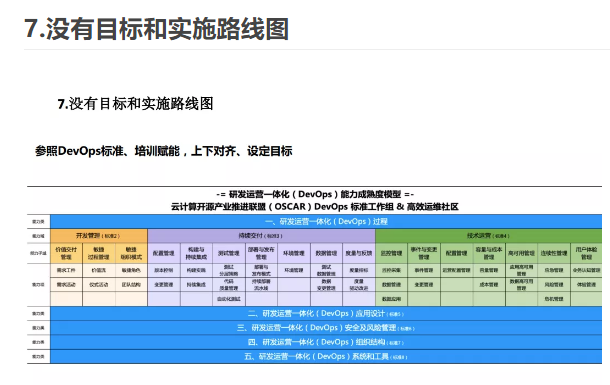Image resolution: width=610 pixels, height=385 pixels.
Task: Click the 价值交付管理 cell
Action: [x=66, y=253]
